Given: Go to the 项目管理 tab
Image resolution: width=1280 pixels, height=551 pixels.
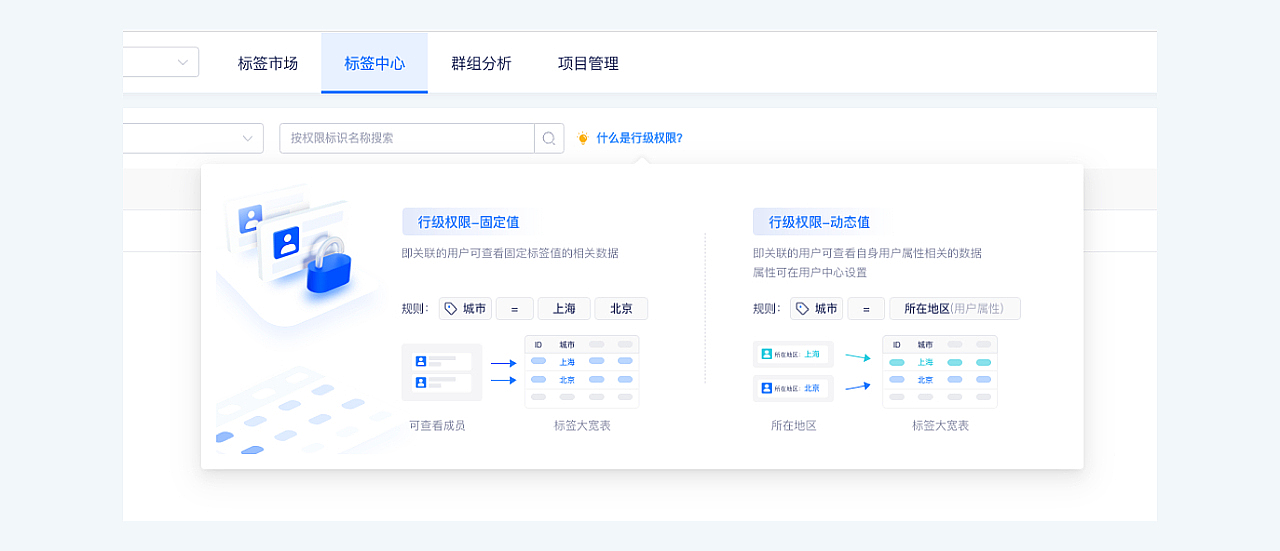Looking at the screenshot, I should [588, 63].
